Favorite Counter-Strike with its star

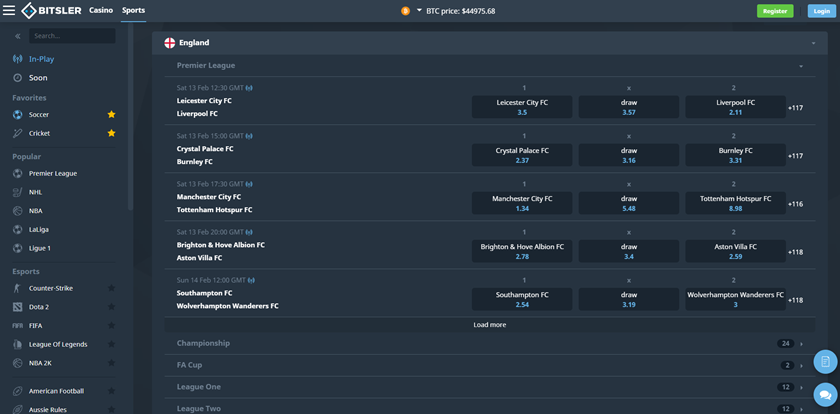tap(111, 288)
